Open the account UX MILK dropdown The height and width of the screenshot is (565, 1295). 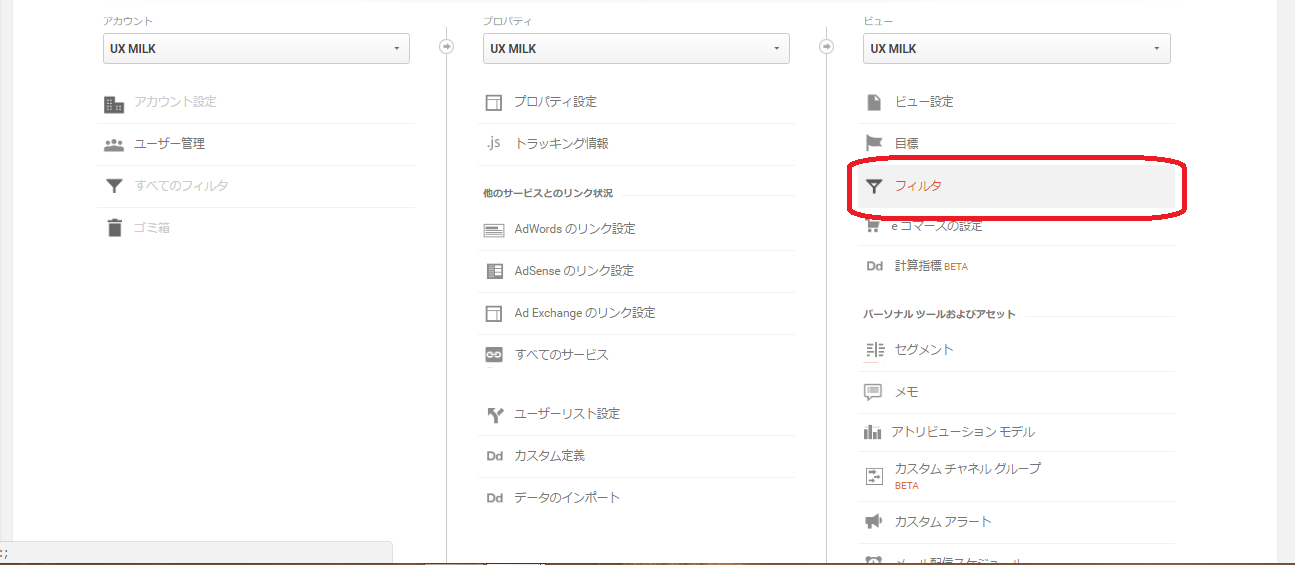click(x=256, y=49)
